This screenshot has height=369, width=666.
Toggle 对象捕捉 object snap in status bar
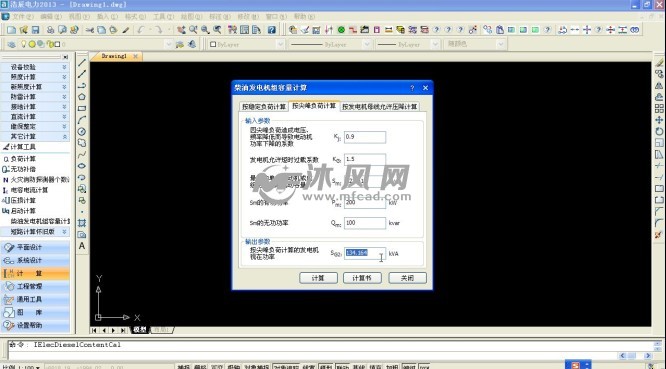click(x=257, y=366)
